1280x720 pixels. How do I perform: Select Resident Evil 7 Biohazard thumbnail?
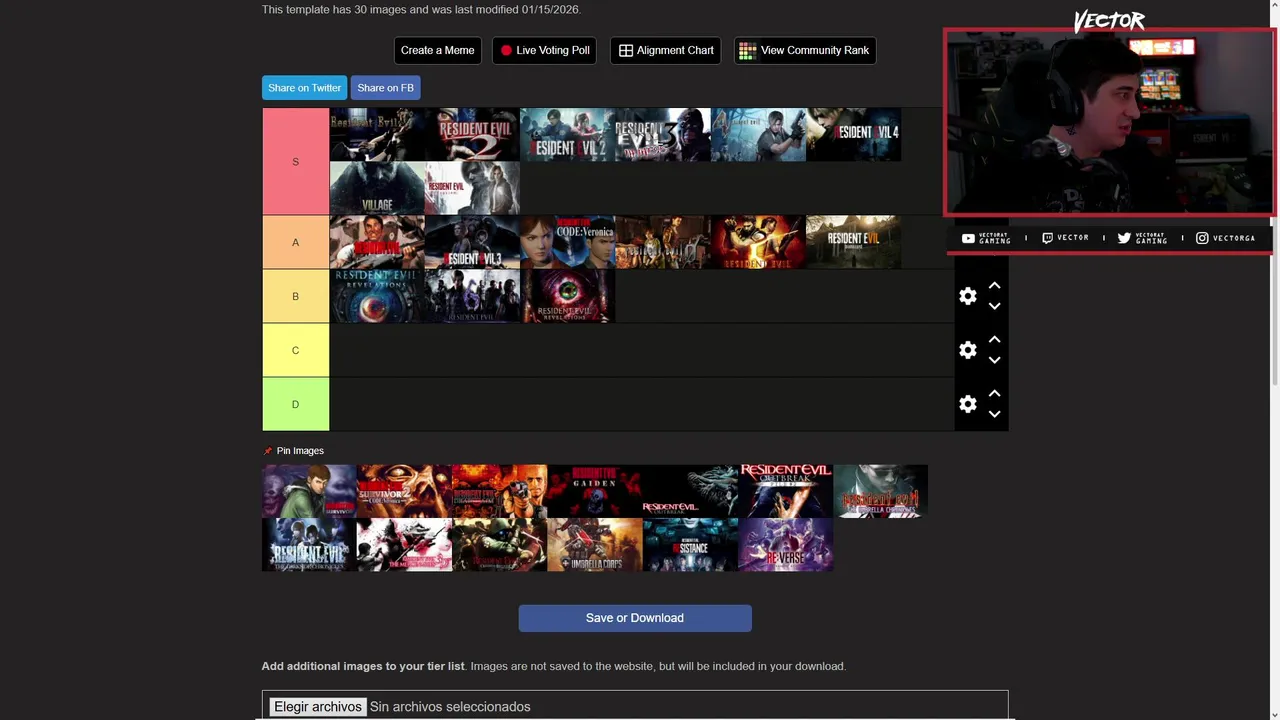coord(853,242)
